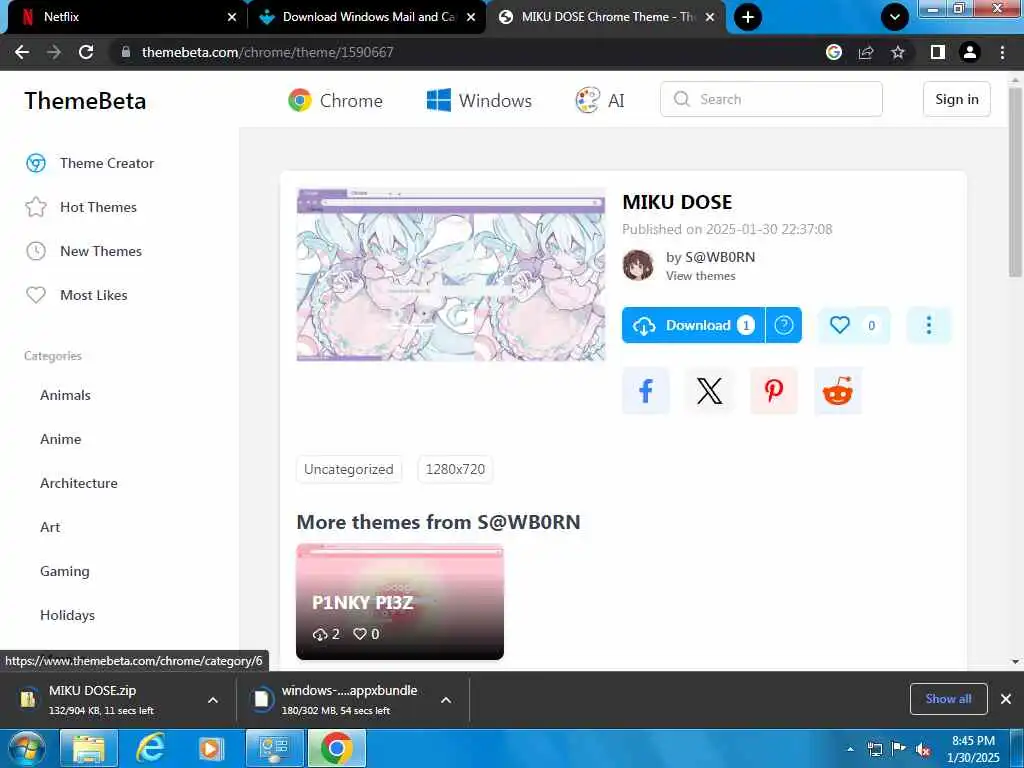1024x768 pixels.
Task: Open the Windows themes section
Action: point(479,101)
